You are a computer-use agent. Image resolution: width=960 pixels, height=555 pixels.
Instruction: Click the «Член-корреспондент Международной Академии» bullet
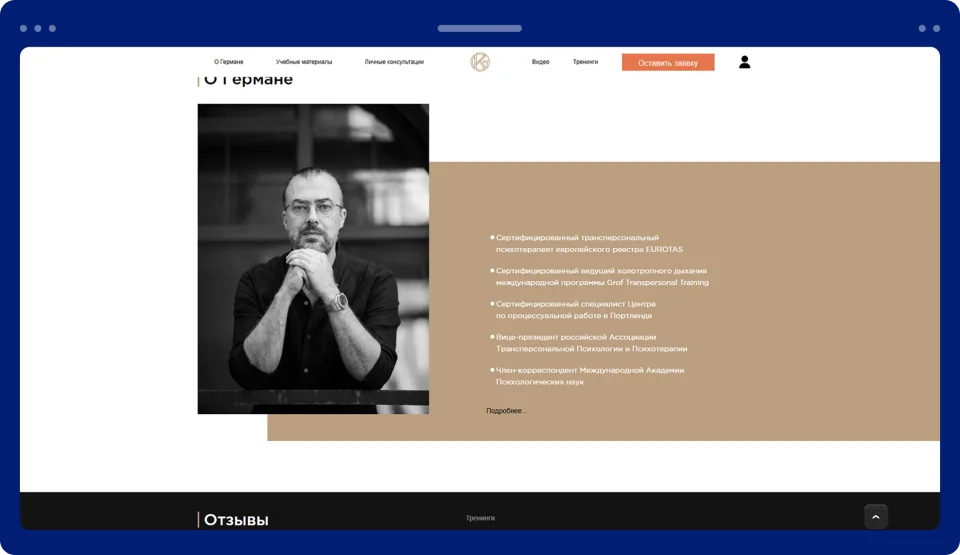590,376
